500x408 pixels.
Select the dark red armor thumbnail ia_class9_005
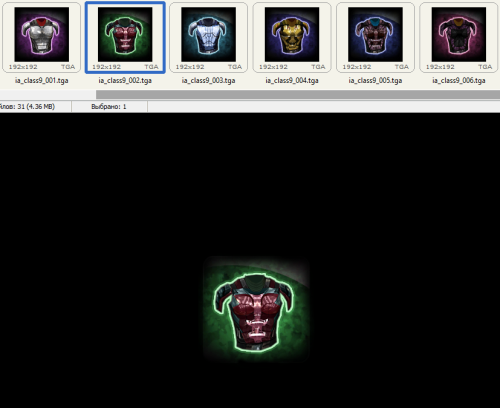coord(375,34)
